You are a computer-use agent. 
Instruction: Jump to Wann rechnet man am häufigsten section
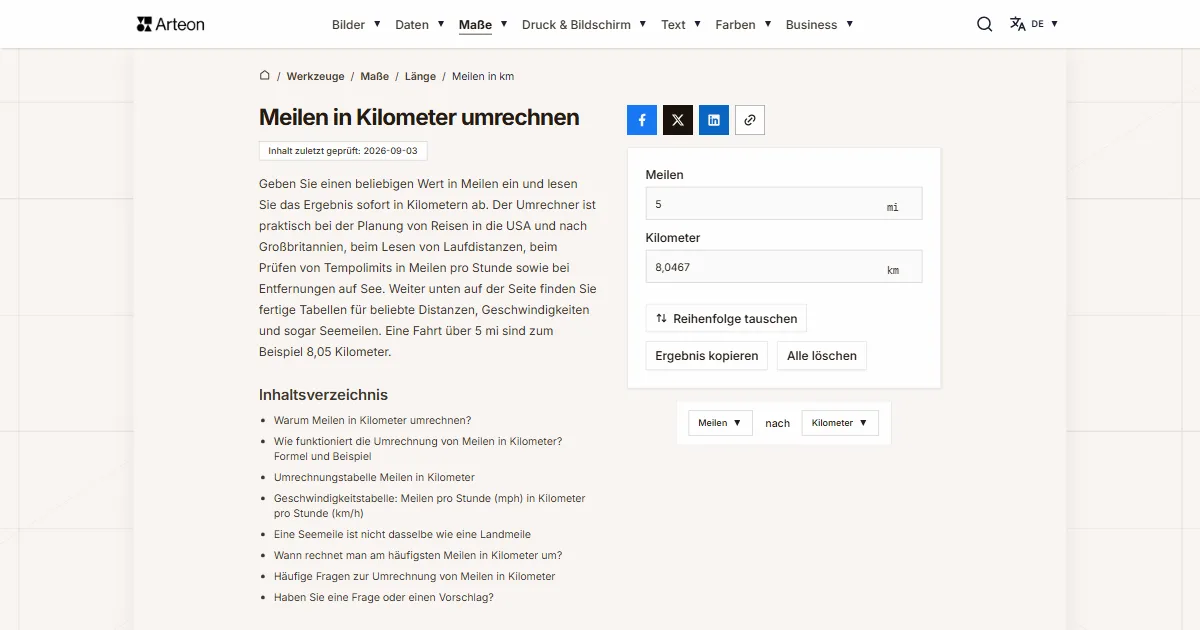(418, 555)
